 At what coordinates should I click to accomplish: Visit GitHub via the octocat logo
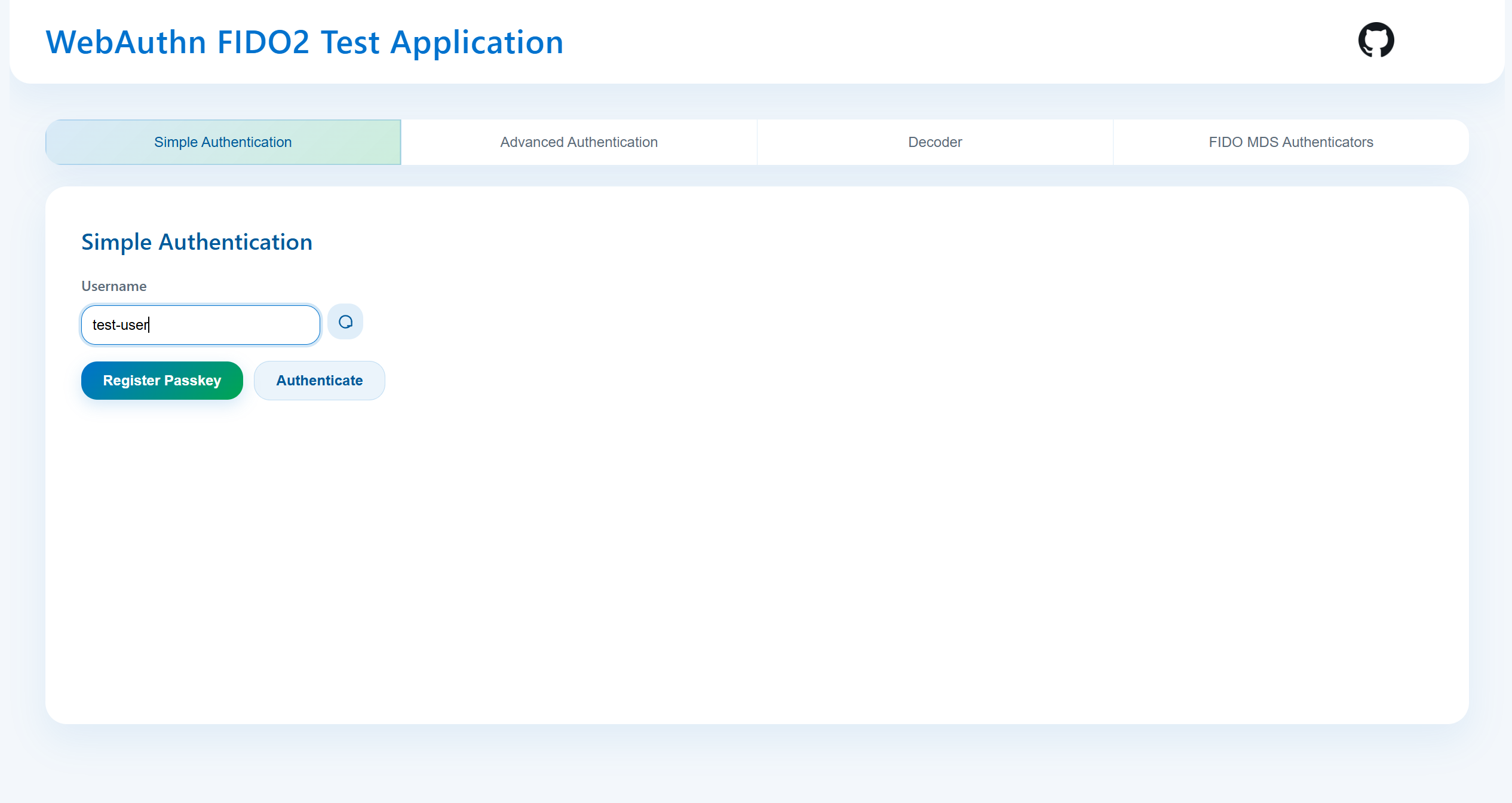pyautogui.click(x=1376, y=40)
